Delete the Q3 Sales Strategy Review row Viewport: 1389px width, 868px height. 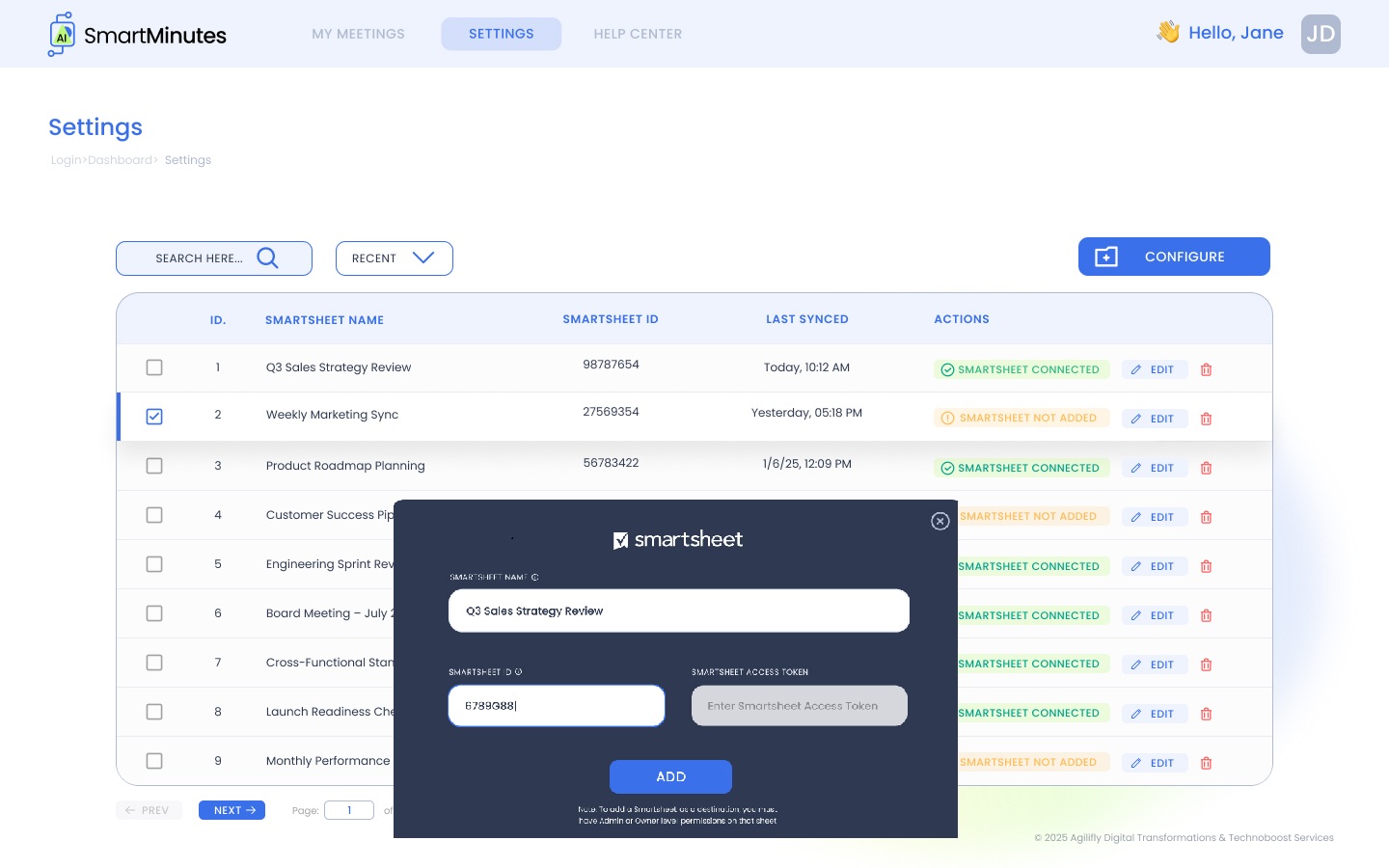click(1206, 370)
